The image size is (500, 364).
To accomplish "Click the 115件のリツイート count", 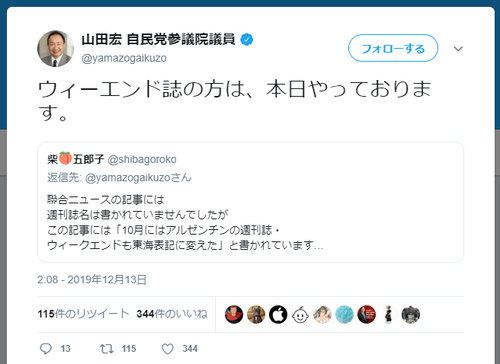I will [83, 314].
